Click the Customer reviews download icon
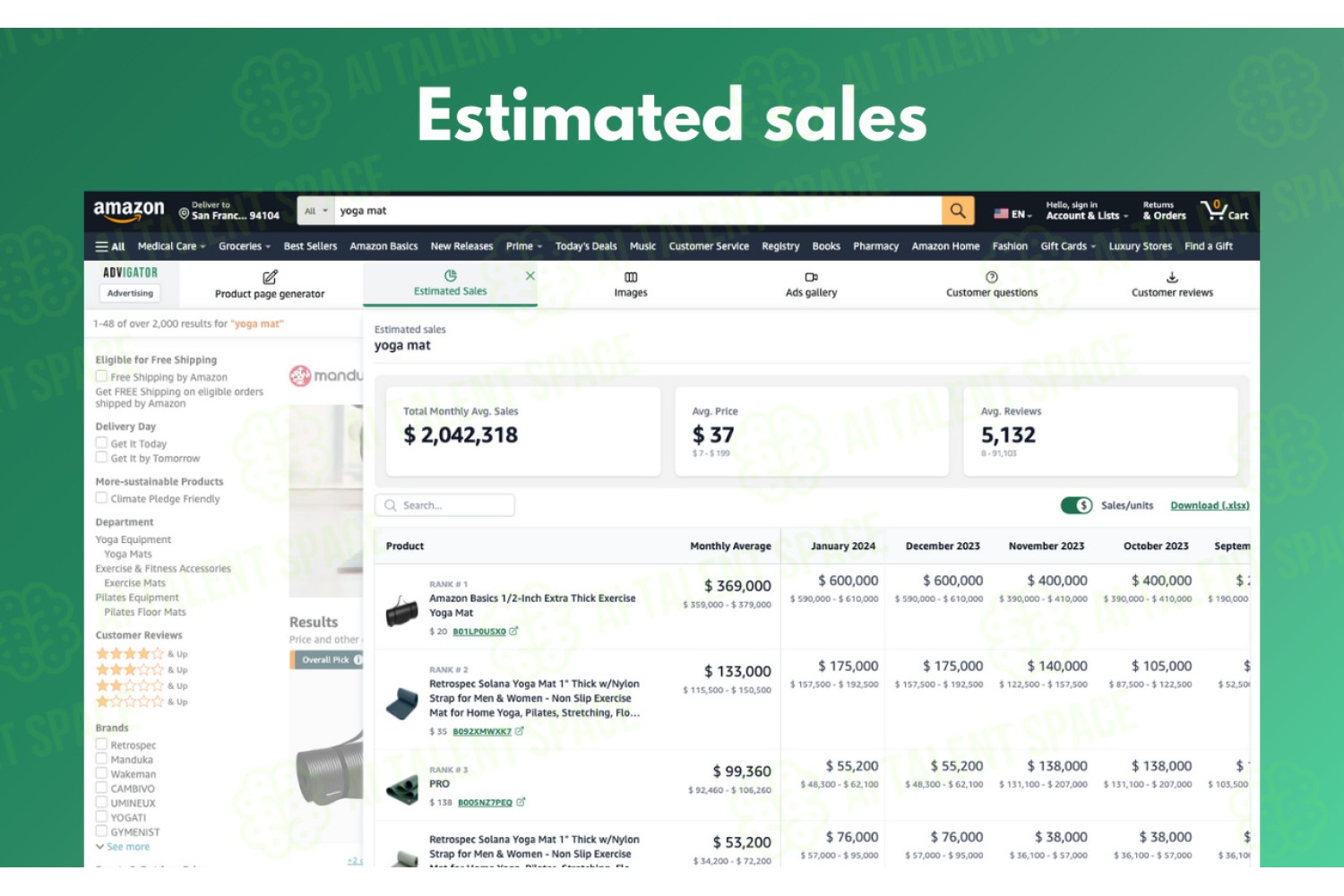This screenshot has width=1344, height=896. pyautogui.click(x=1172, y=277)
